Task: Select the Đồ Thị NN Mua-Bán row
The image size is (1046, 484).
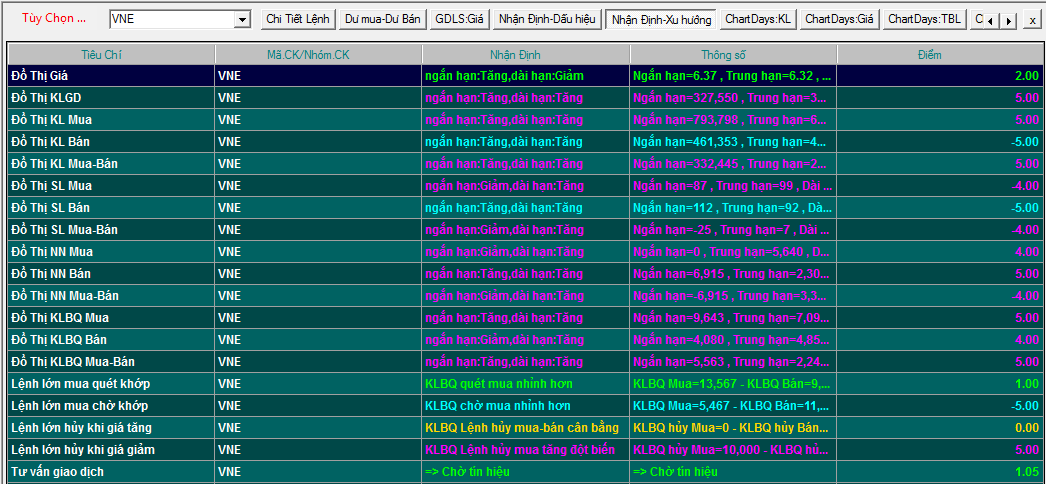Action: [x=525, y=296]
